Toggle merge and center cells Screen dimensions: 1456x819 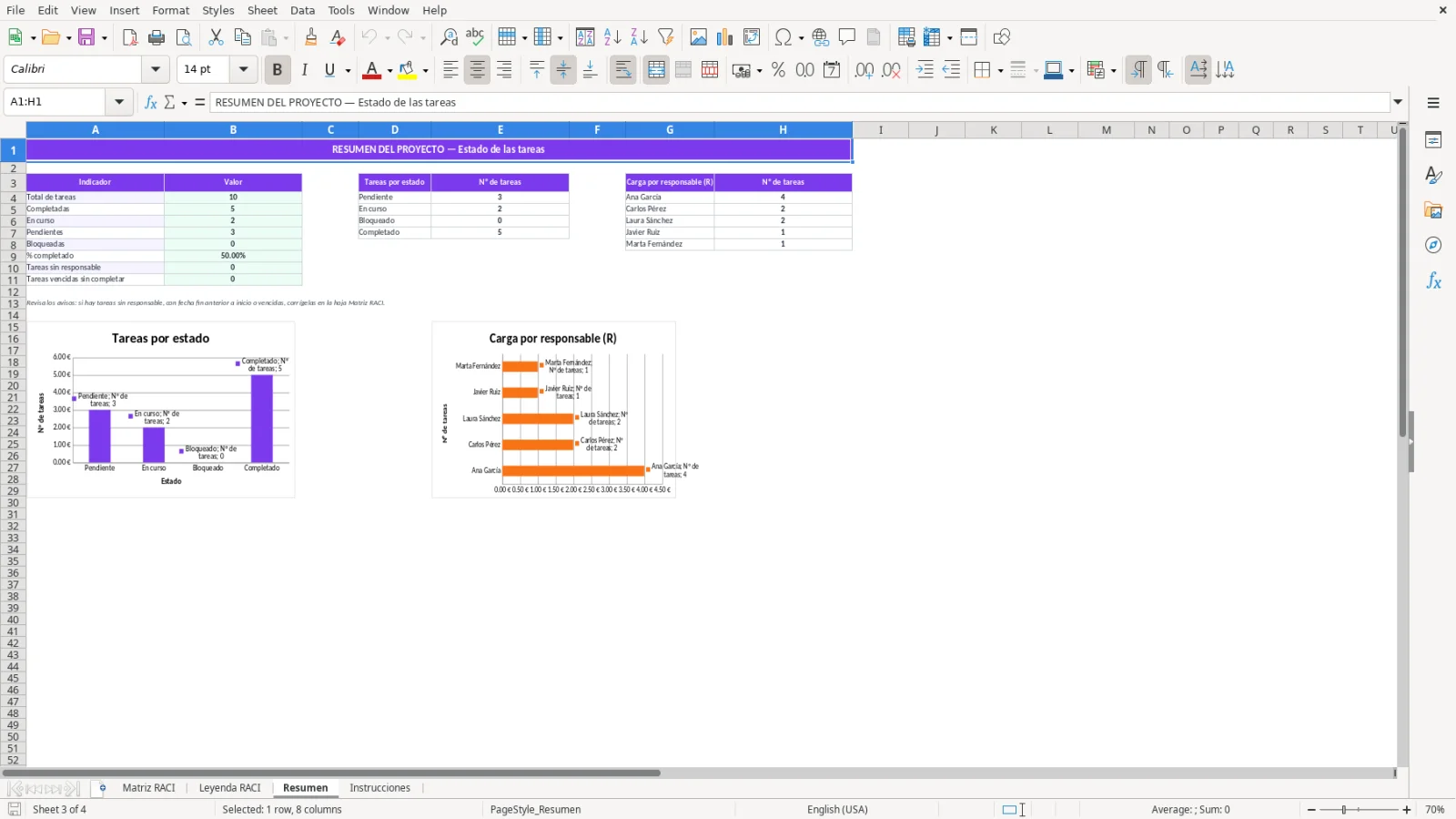[x=656, y=70]
